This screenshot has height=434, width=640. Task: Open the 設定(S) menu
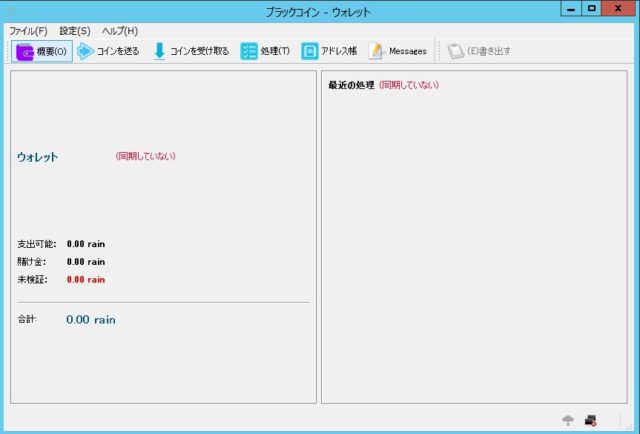click(x=75, y=31)
